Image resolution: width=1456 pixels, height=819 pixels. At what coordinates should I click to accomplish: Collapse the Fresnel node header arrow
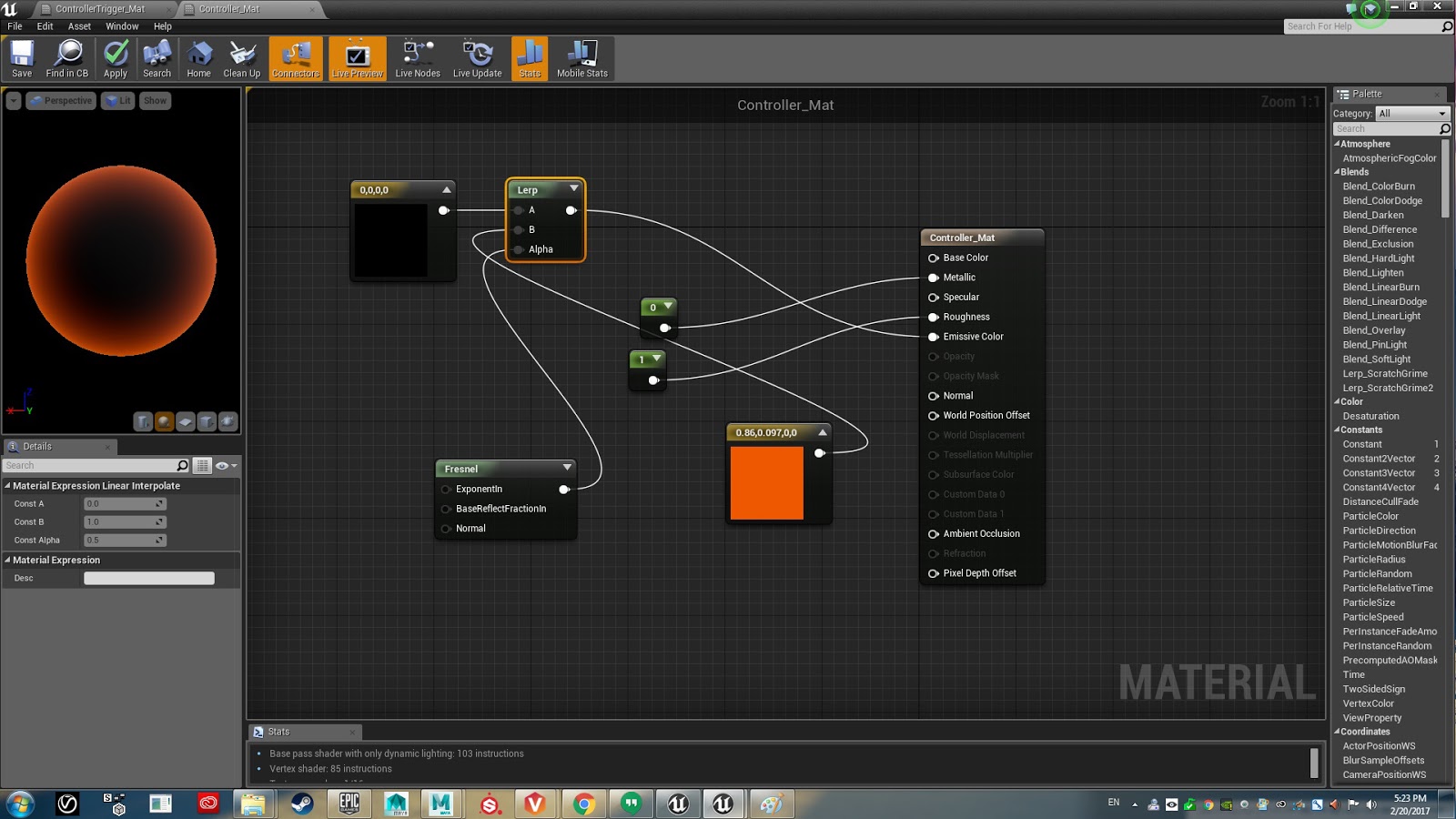pyautogui.click(x=569, y=468)
